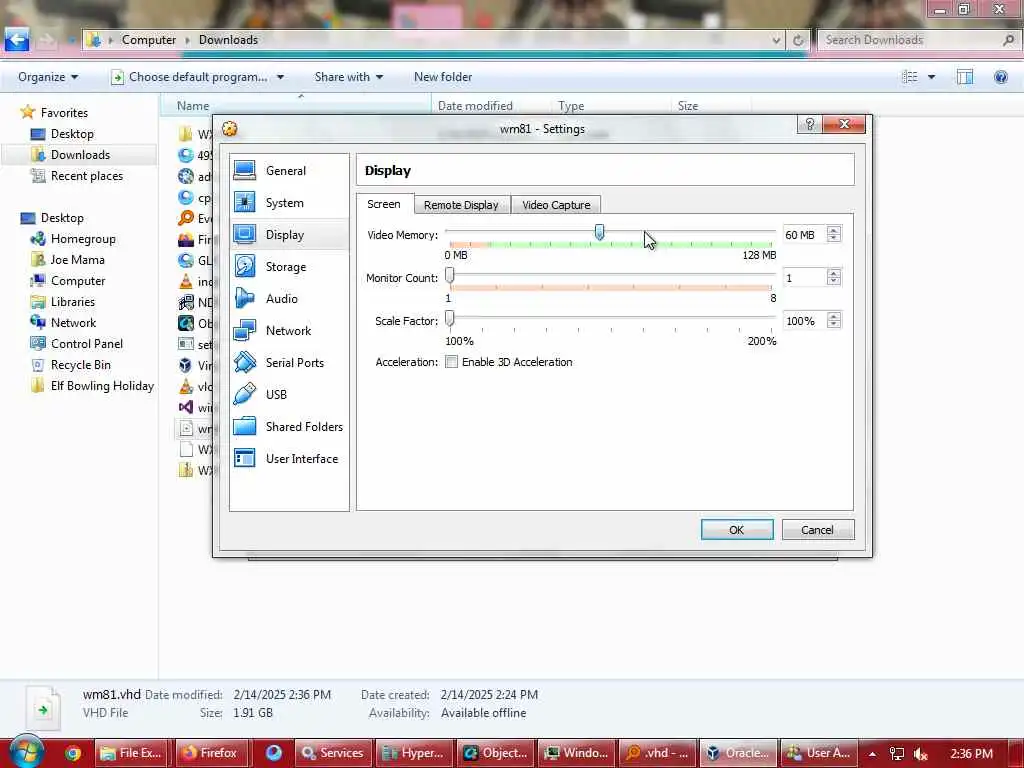Toggle the preview pane icon
Screen dimensions: 1024x768
[x=965, y=77]
